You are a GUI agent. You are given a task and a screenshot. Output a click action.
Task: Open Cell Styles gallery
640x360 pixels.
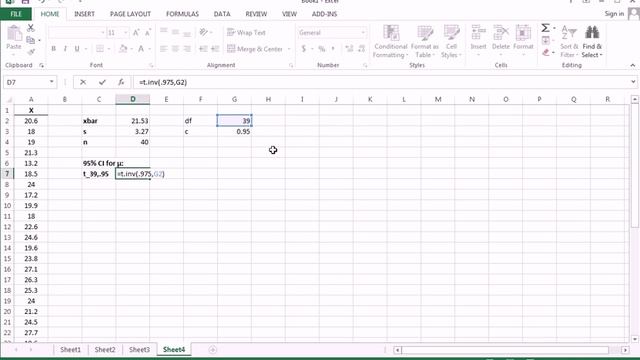pyautogui.click(x=451, y=42)
